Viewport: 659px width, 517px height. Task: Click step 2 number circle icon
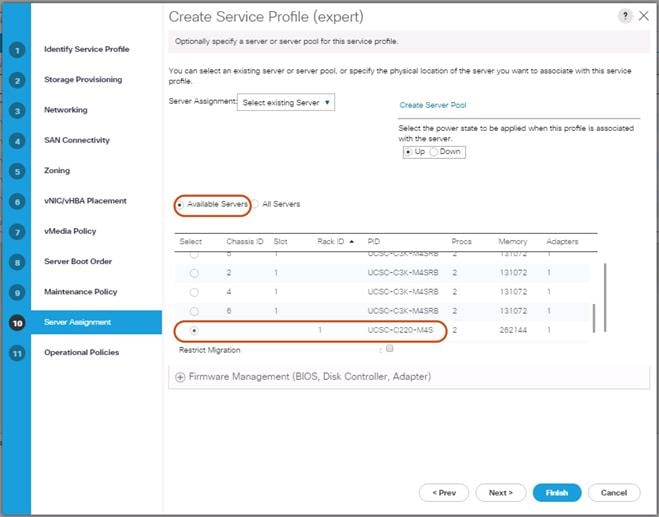point(16,80)
